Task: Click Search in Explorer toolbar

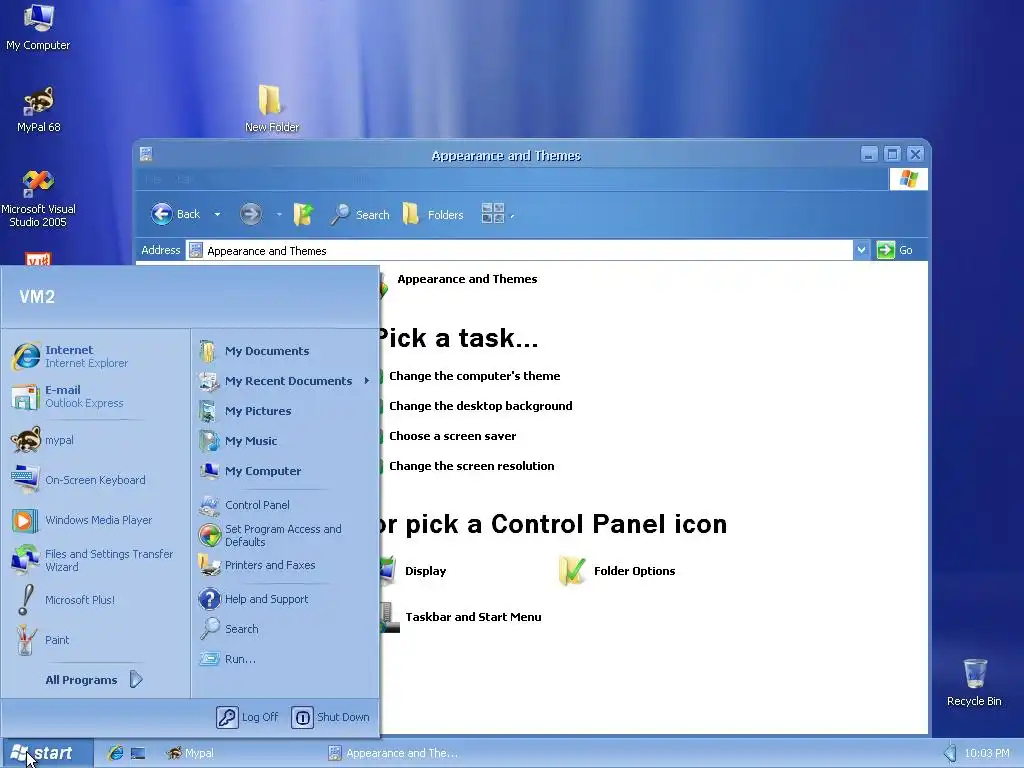Action: pos(360,214)
